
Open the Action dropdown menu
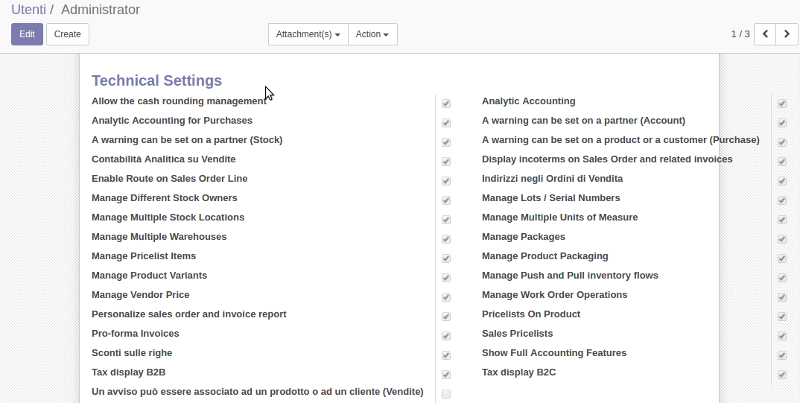click(372, 34)
